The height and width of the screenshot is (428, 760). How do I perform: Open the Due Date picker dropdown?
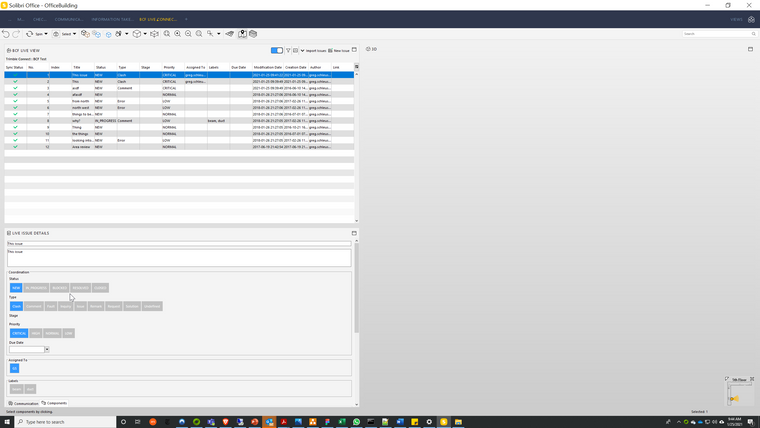tap(47, 349)
